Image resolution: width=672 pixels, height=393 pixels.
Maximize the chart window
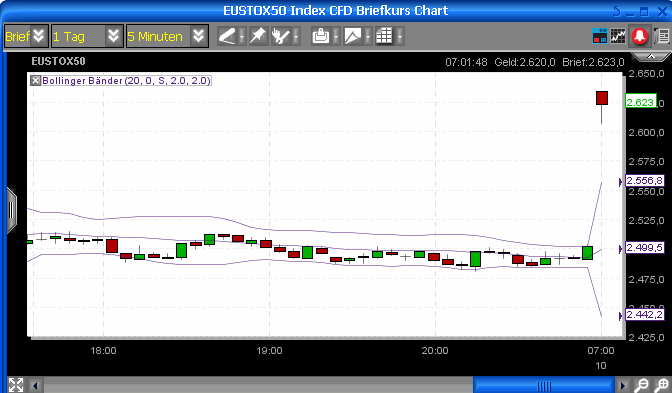click(x=644, y=12)
